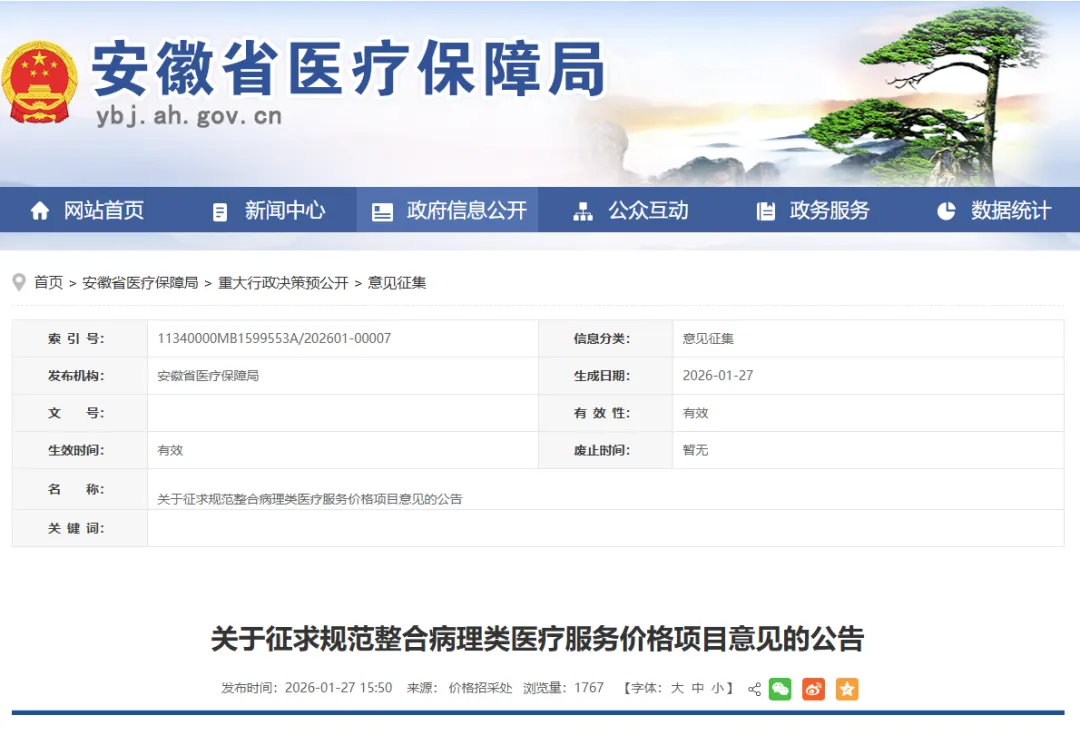This screenshot has height=735, width=1080.
Task: Click the org-chart icon beside 公众互动
Action: [583, 211]
